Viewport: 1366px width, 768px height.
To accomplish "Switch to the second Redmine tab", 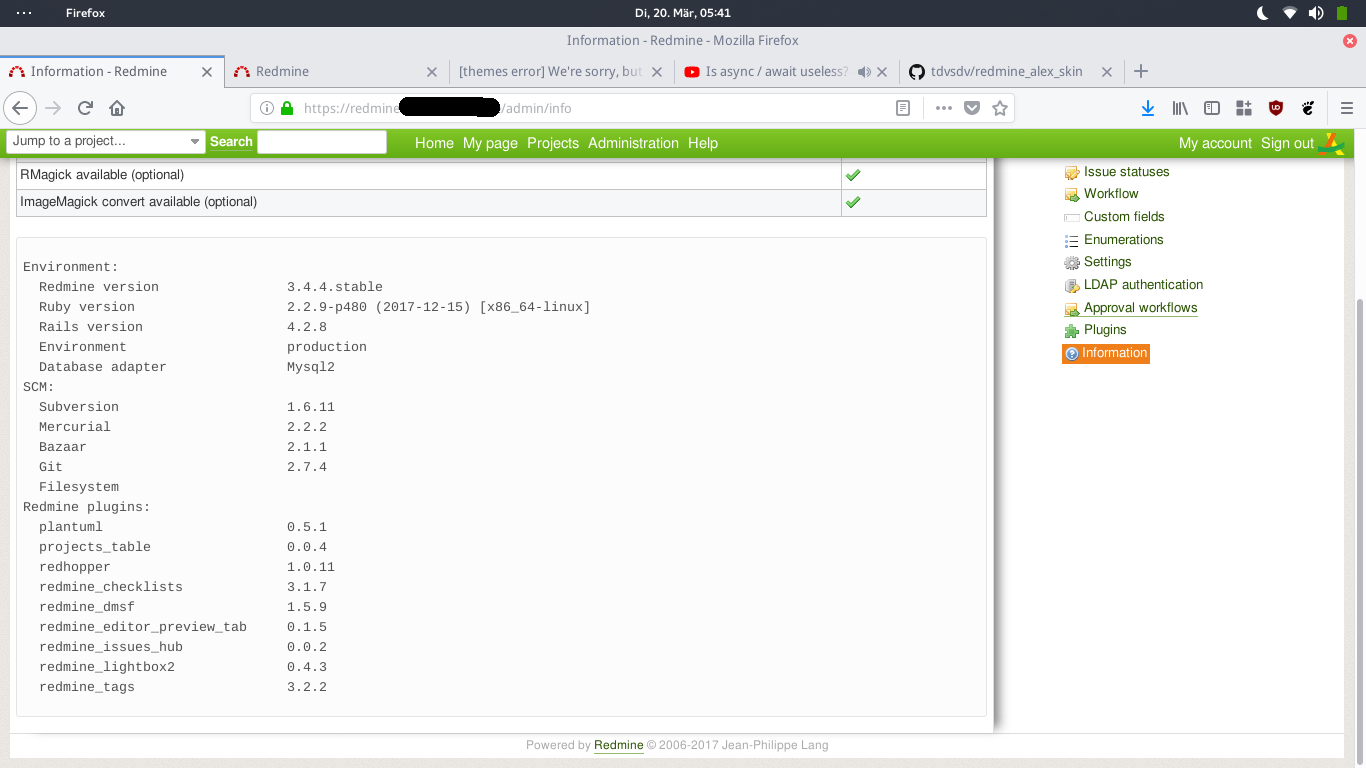I will click(x=335, y=72).
